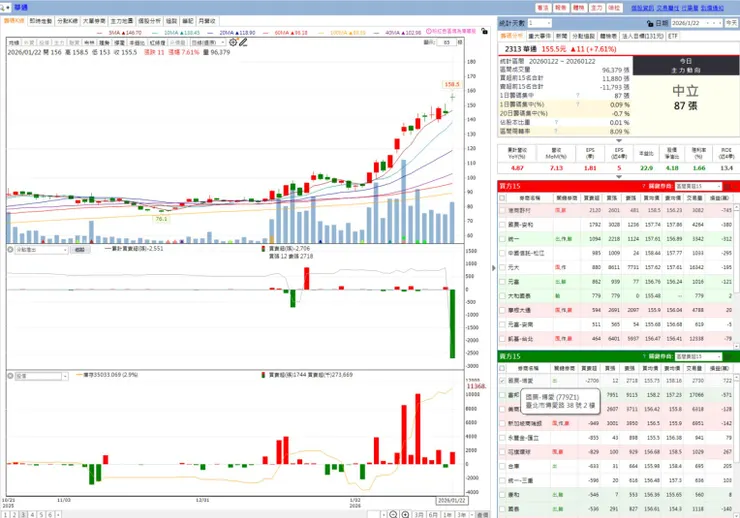The width and height of the screenshot is (740, 518).
Task: Tick the checkbox for 元大 buyer row
Action: (502, 267)
